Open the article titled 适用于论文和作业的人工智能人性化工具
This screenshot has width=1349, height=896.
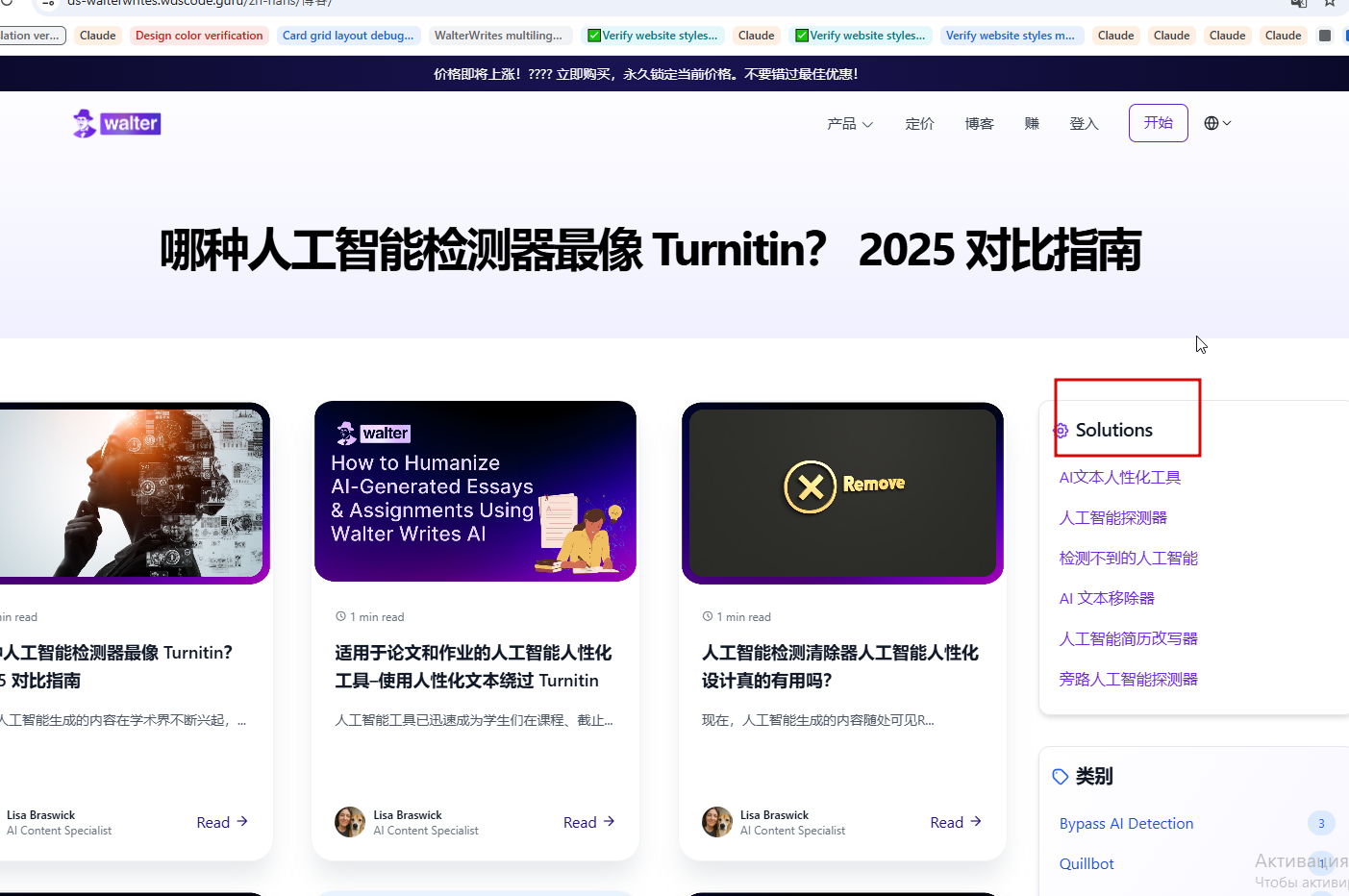pos(473,666)
